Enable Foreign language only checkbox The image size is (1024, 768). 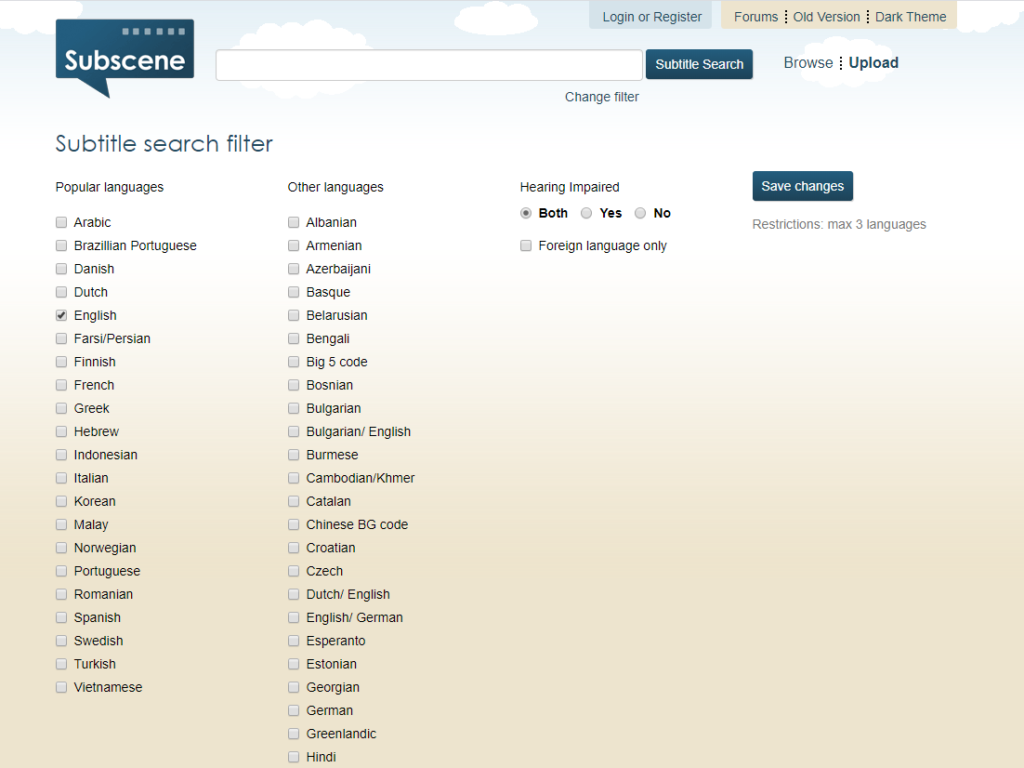[x=526, y=246]
